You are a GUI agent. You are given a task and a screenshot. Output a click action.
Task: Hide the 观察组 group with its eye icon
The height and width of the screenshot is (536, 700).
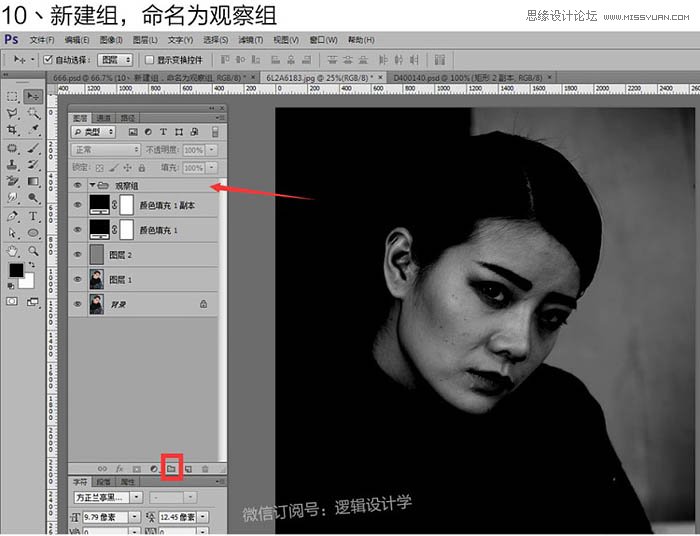pyautogui.click(x=78, y=185)
